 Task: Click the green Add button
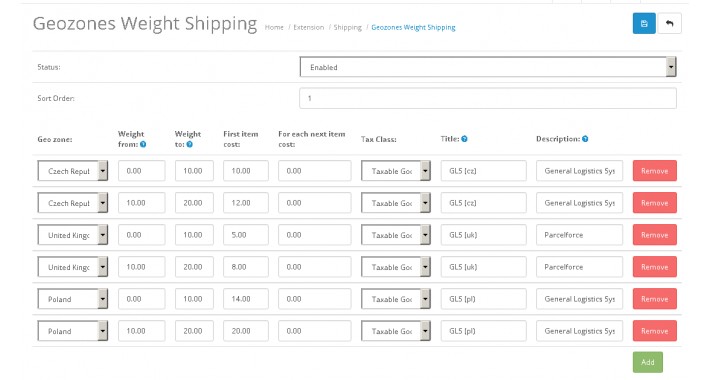point(648,362)
